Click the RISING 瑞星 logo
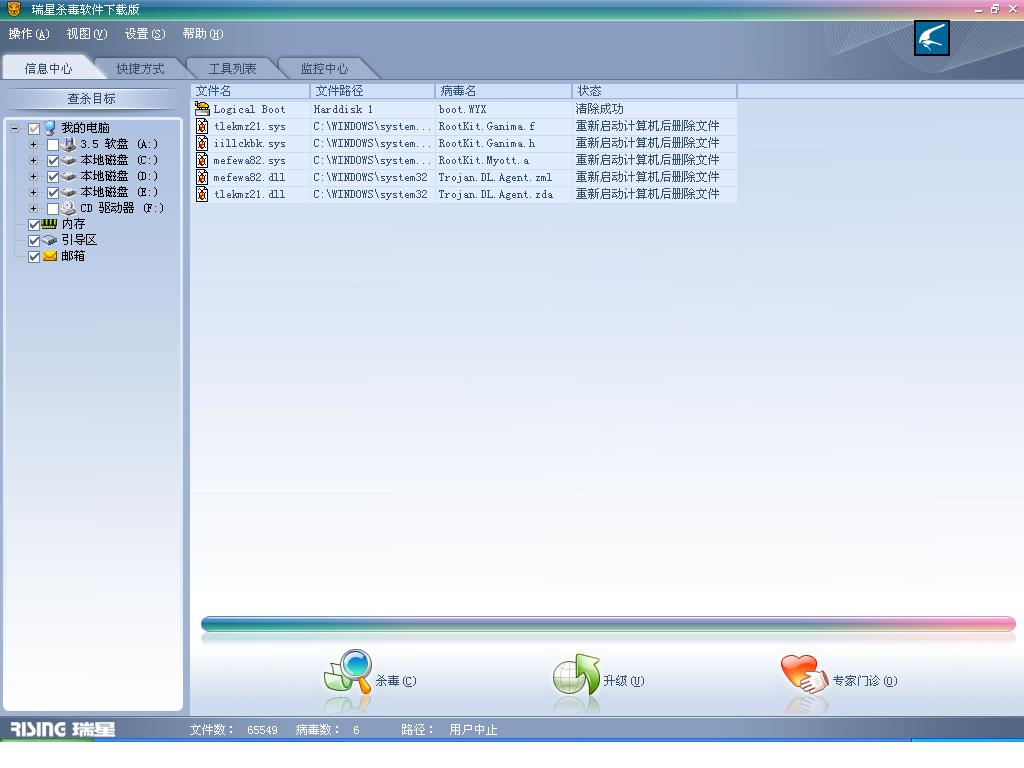 coord(63,729)
